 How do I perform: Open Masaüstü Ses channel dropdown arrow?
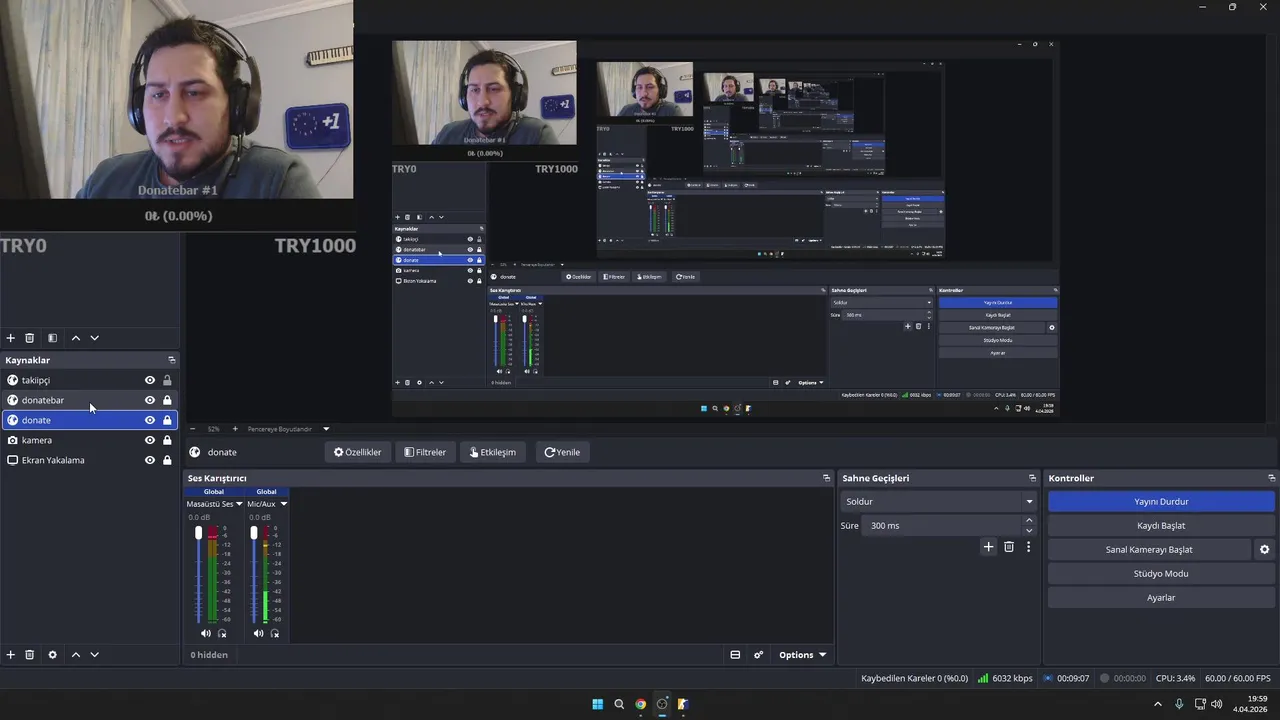(240, 504)
